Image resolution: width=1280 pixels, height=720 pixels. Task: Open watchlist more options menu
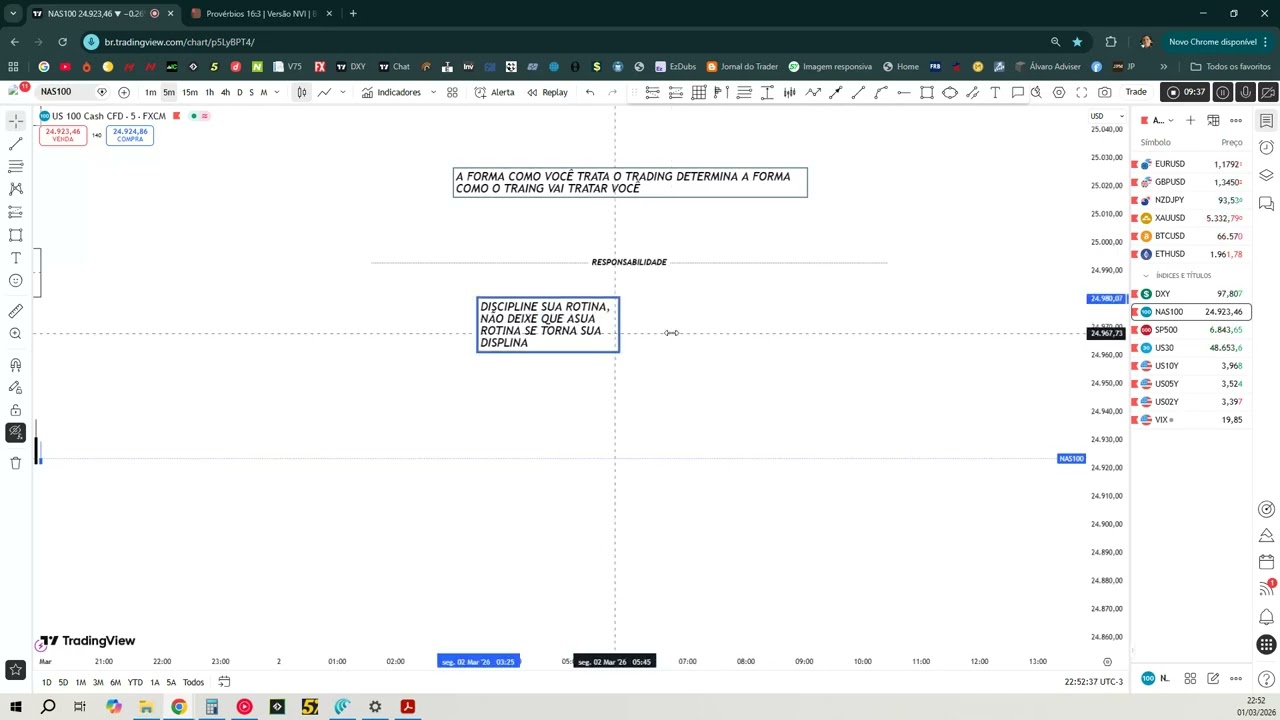(1236, 120)
